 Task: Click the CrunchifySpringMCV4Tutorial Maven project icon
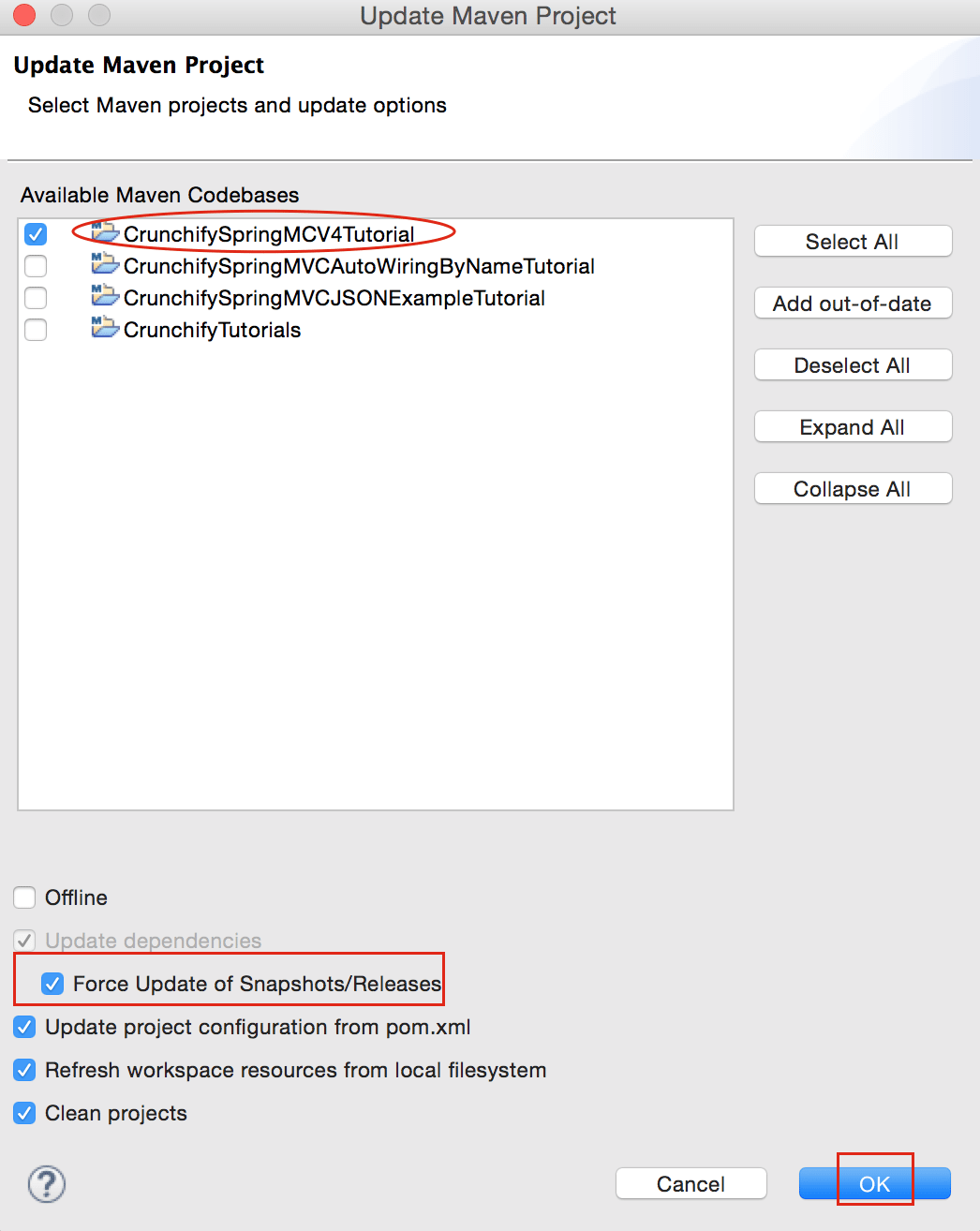pos(105,232)
